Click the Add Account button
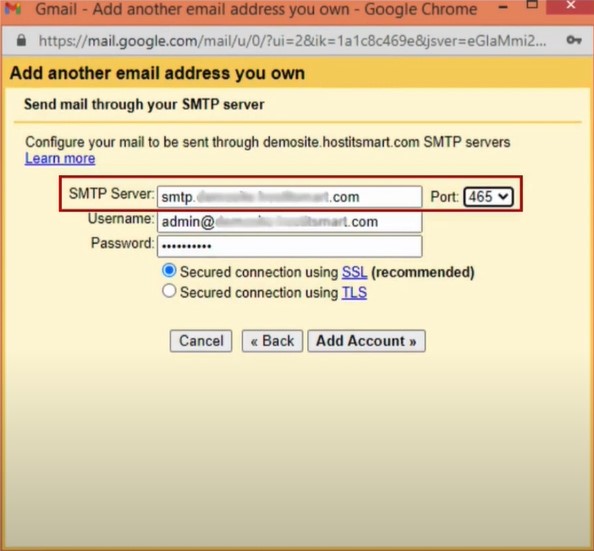594x551 pixels. coord(366,341)
